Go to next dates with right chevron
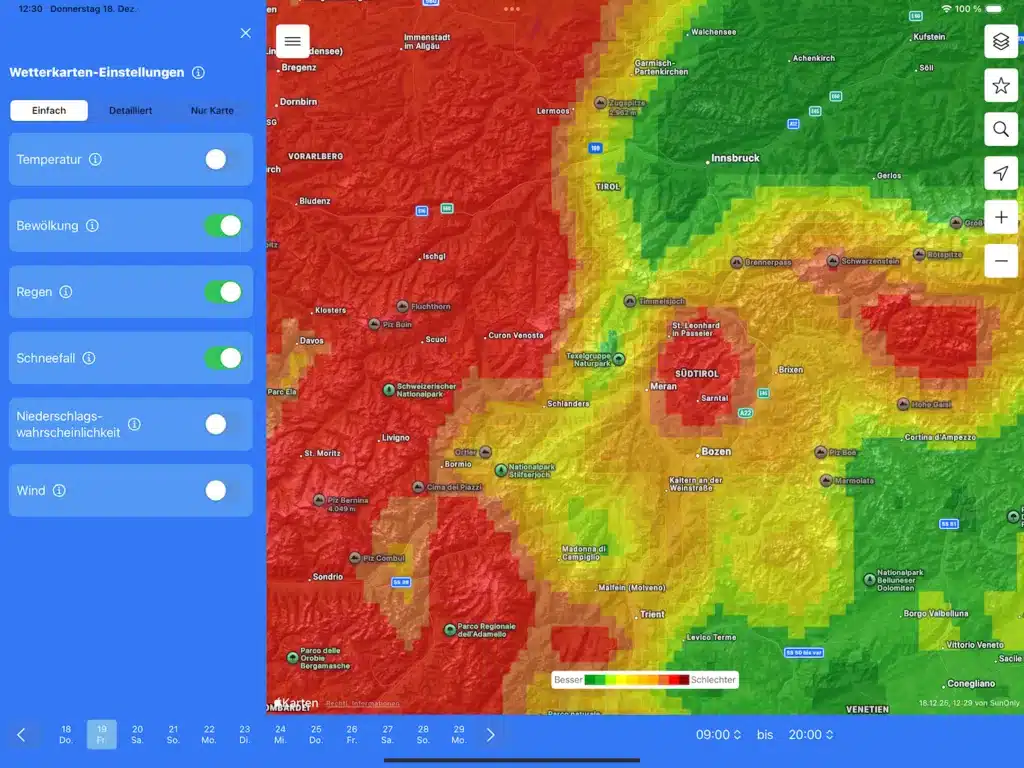This screenshot has width=1024, height=768. click(490, 735)
